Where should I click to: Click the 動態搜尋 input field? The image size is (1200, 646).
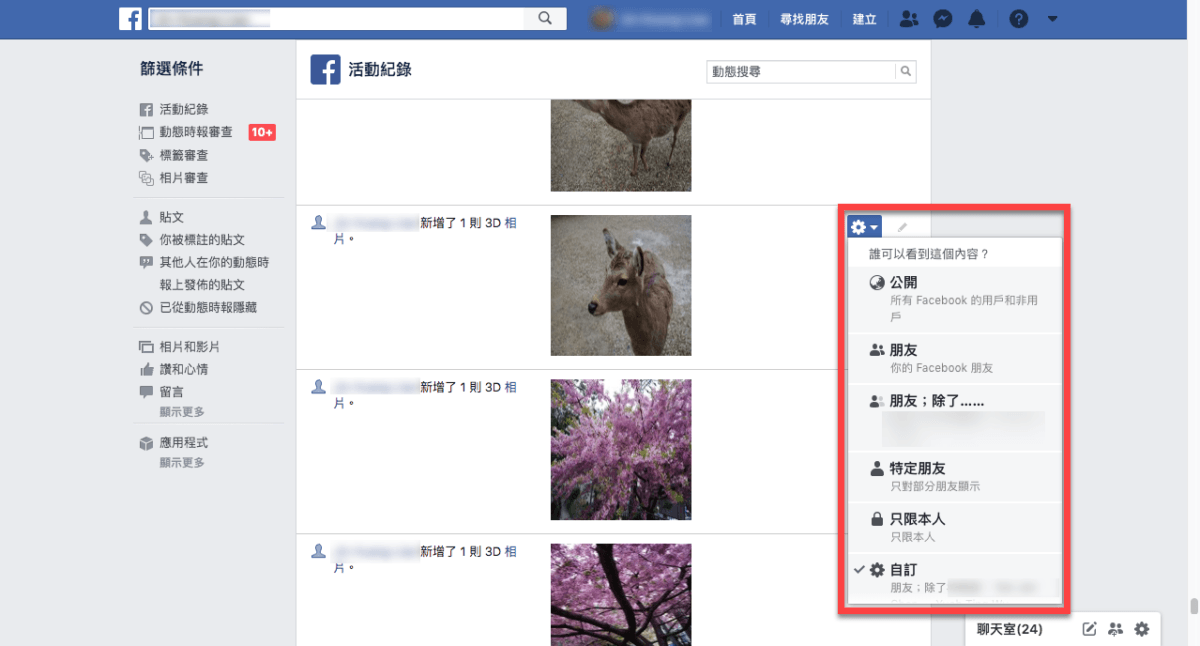801,72
